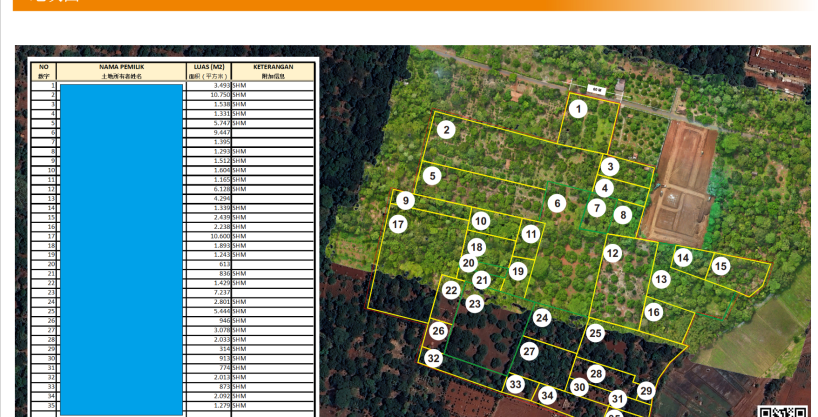Click the area value "2.801"
This screenshot has height=417, width=818.
pyautogui.click(x=222, y=302)
